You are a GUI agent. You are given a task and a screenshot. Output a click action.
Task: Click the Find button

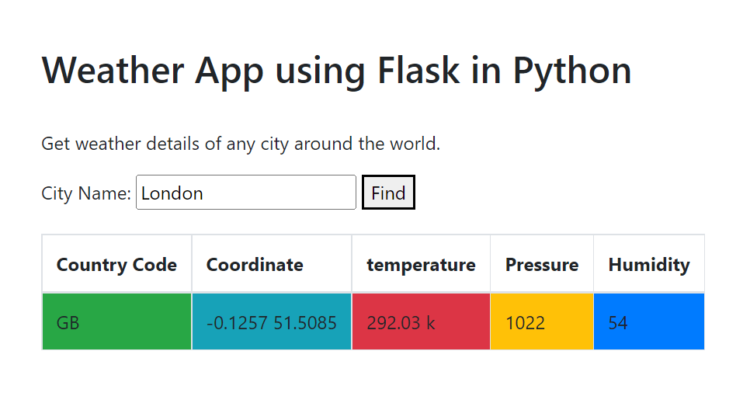click(388, 192)
